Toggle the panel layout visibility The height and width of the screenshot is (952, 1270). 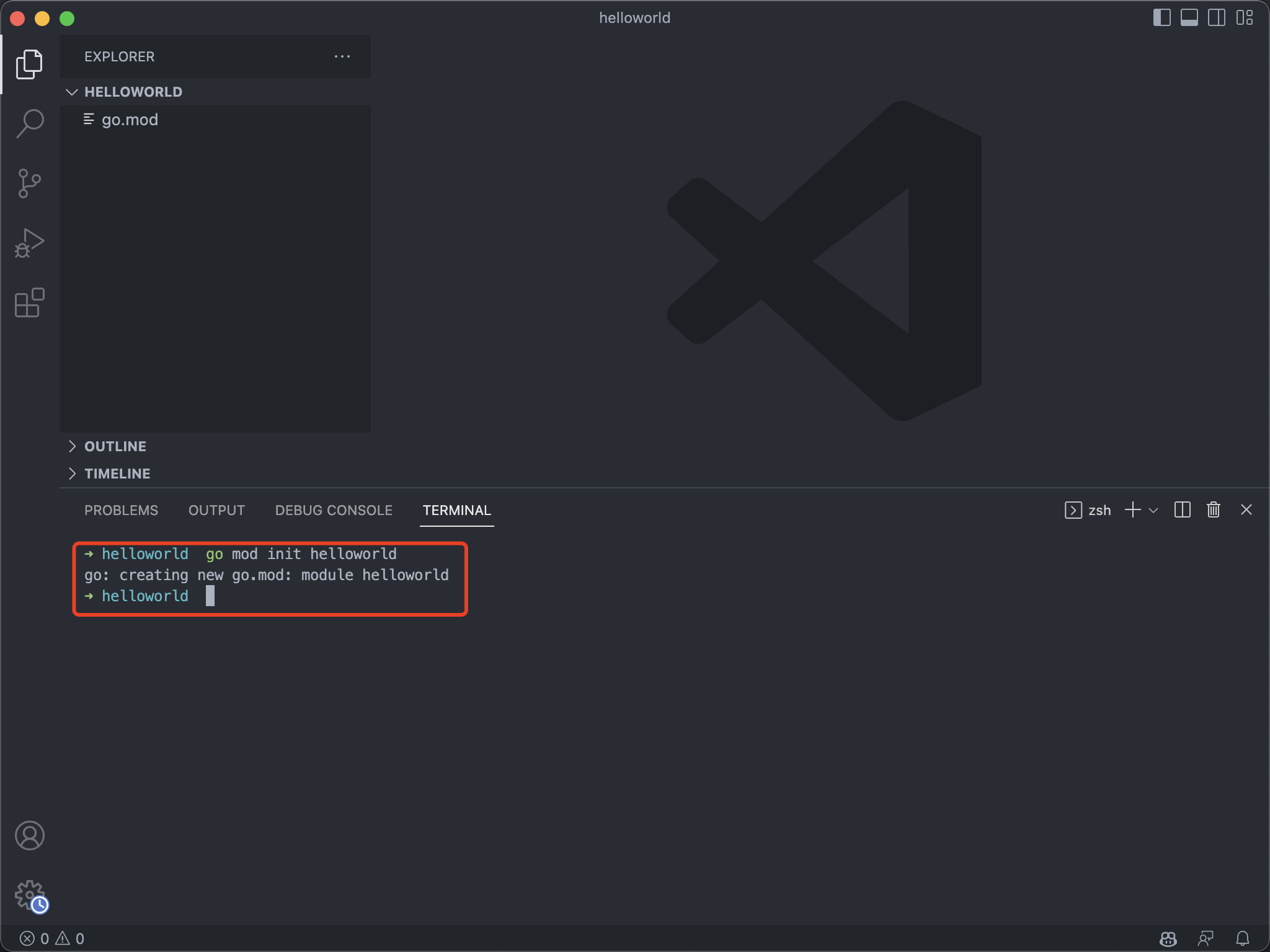click(x=1189, y=17)
